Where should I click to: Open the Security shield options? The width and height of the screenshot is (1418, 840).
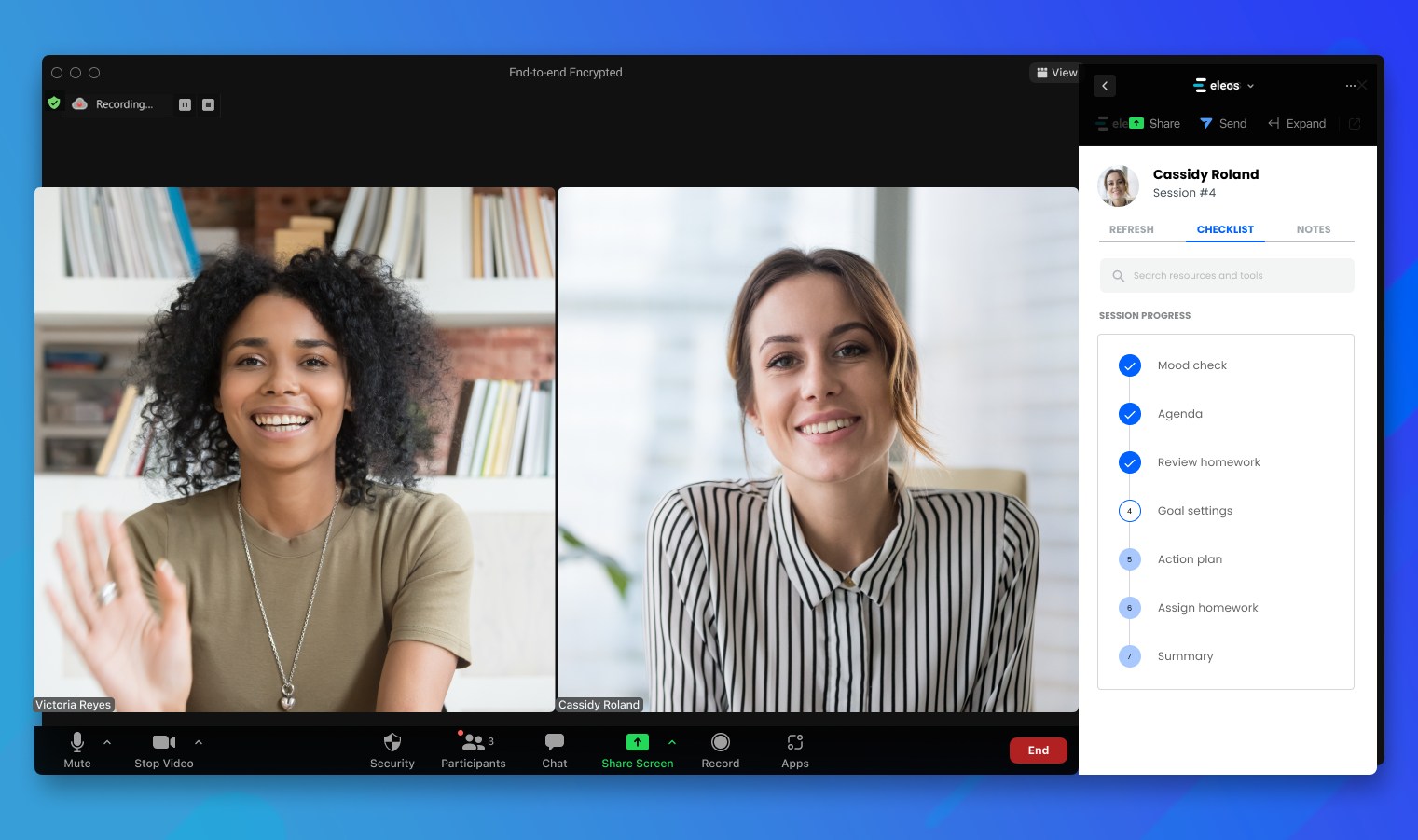[x=392, y=743]
